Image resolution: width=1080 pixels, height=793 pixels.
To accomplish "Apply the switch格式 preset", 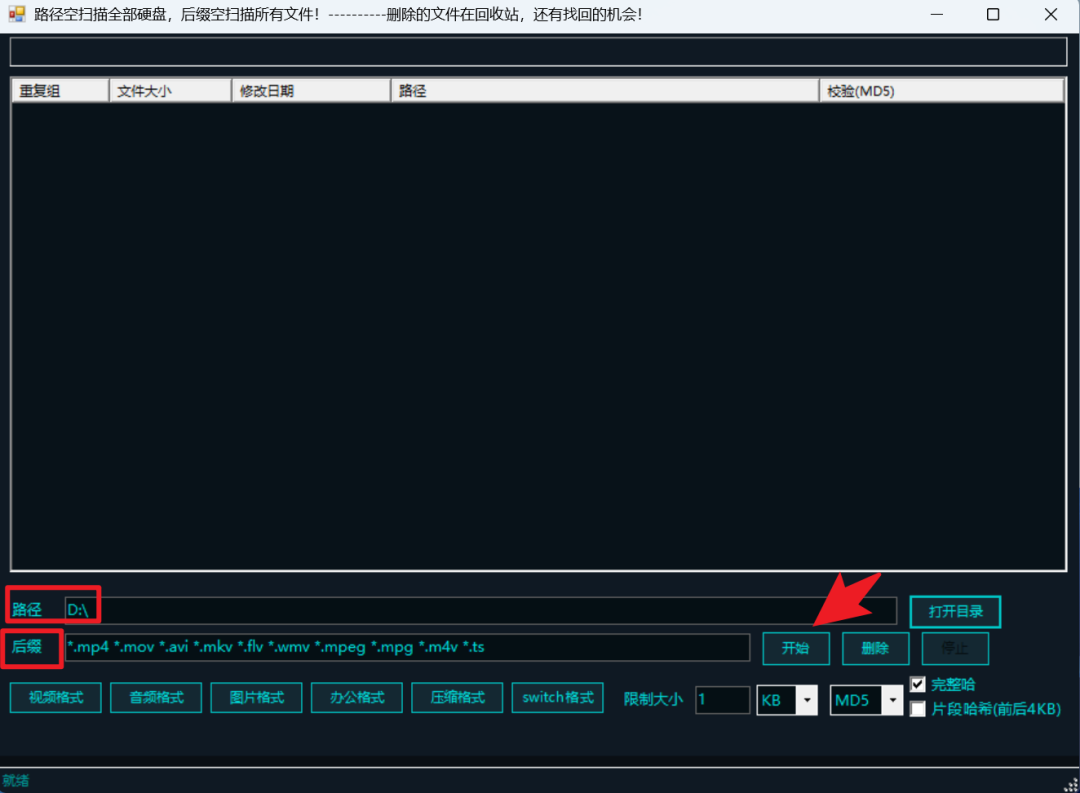I will (558, 698).
